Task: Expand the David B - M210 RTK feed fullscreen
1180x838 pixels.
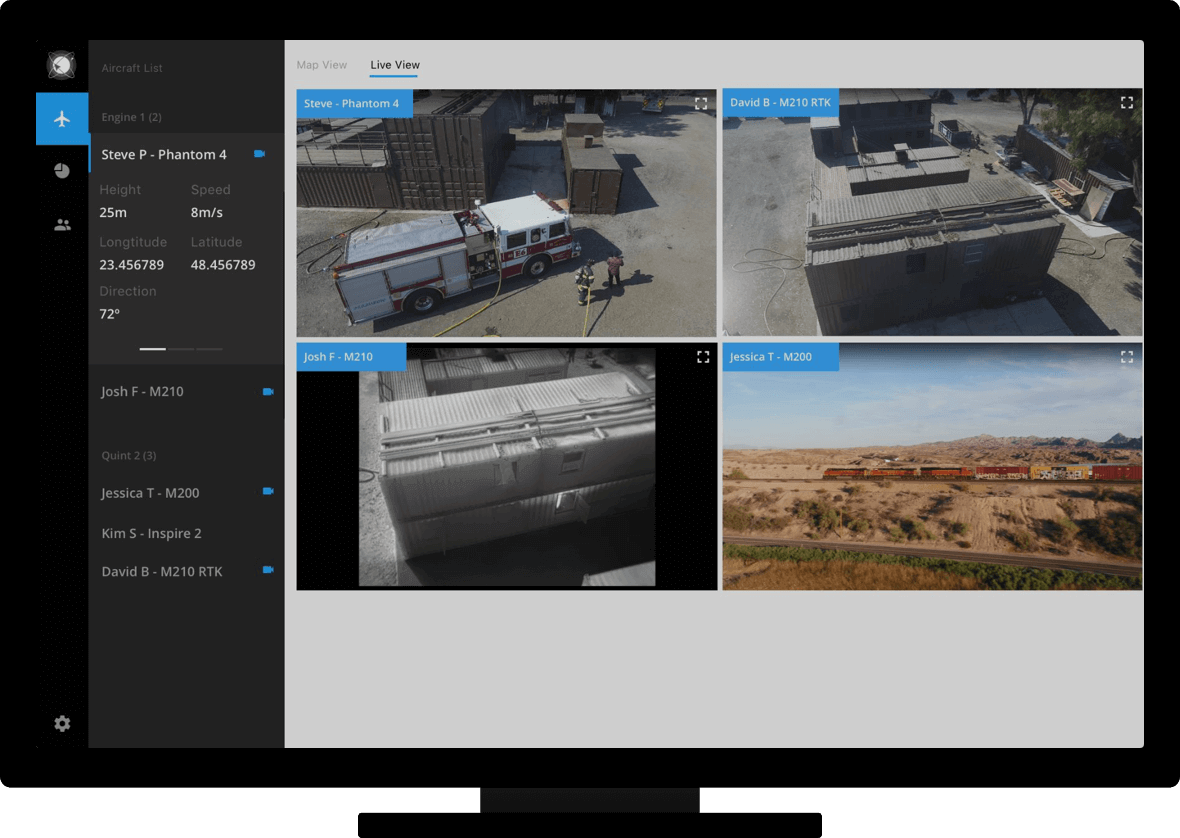Action: coord(1127,103)
